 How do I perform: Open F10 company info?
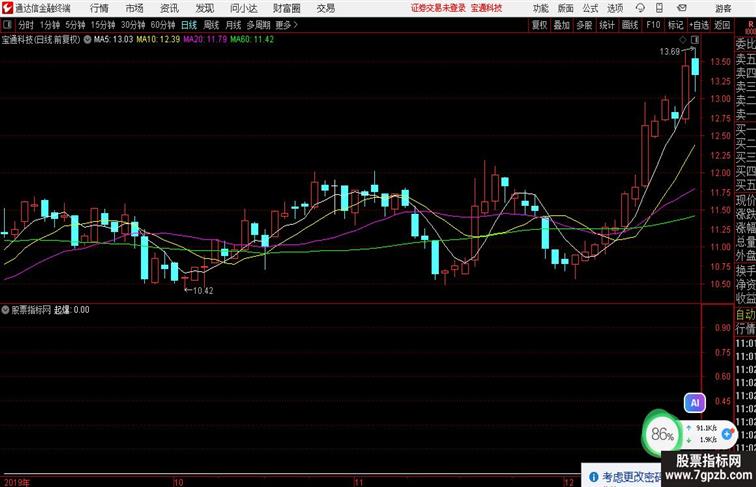[x=653, y=25]
